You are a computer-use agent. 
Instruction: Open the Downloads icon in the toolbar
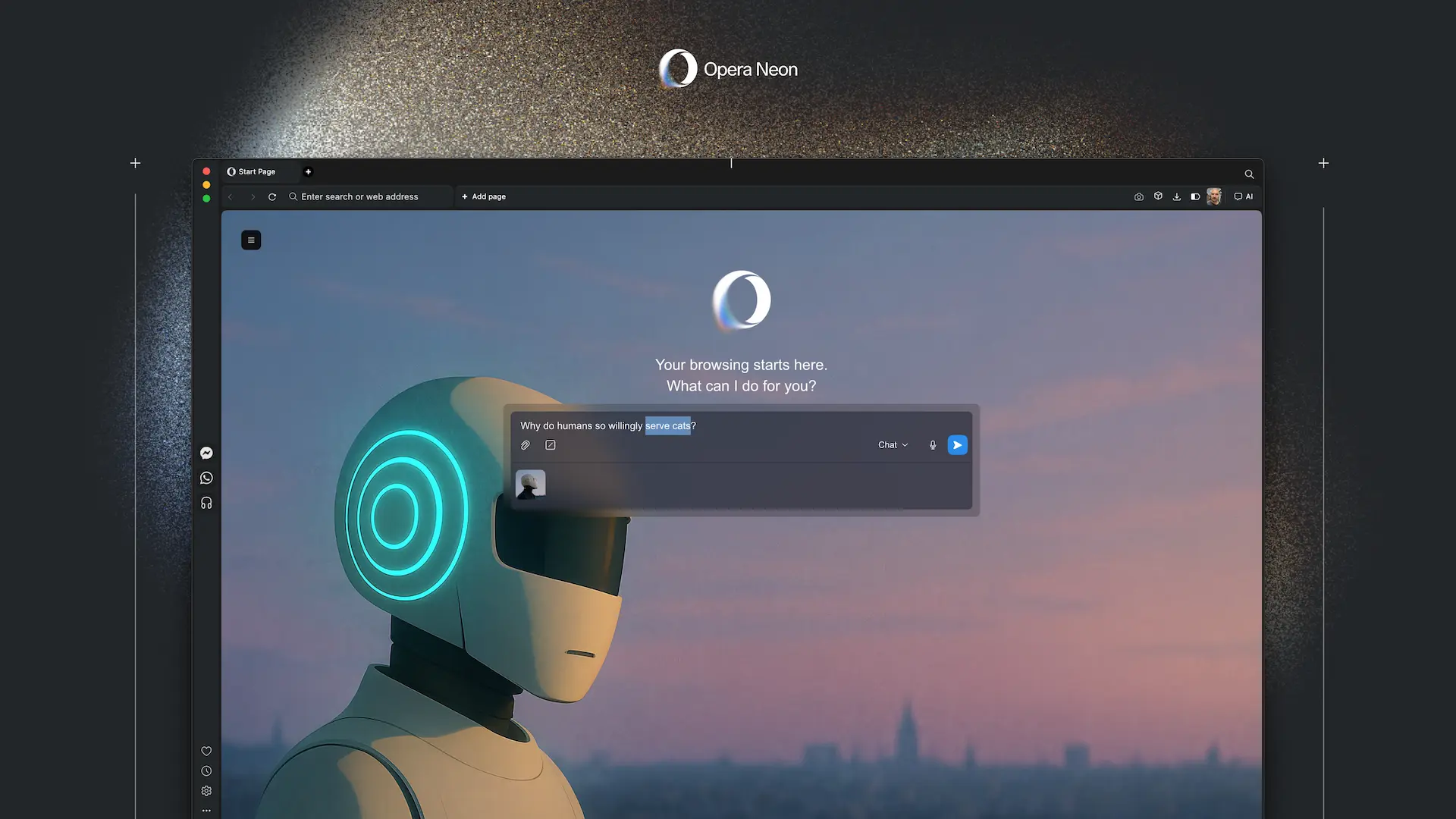(1177, 196)
